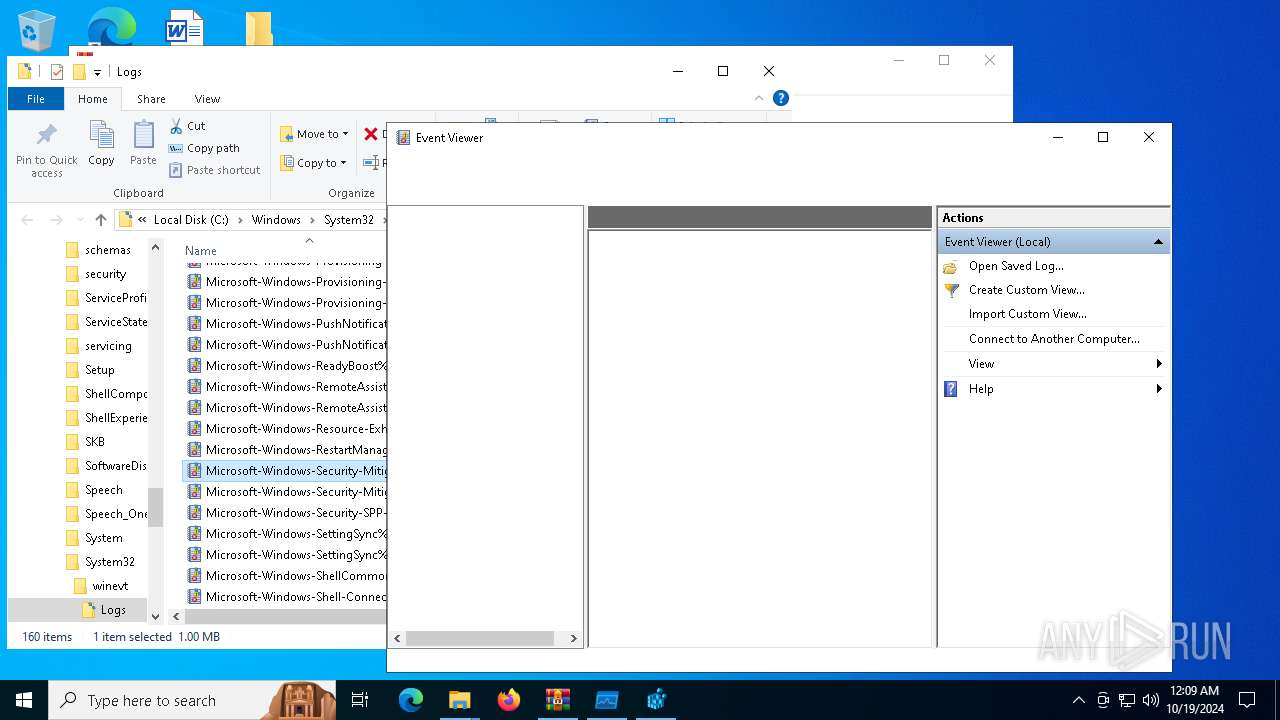Image resolution: width=1280 pixels, height=720 pixels.
Task: Select Microsoft-Windows-ShellCommon log file
Action: point(286,576)
